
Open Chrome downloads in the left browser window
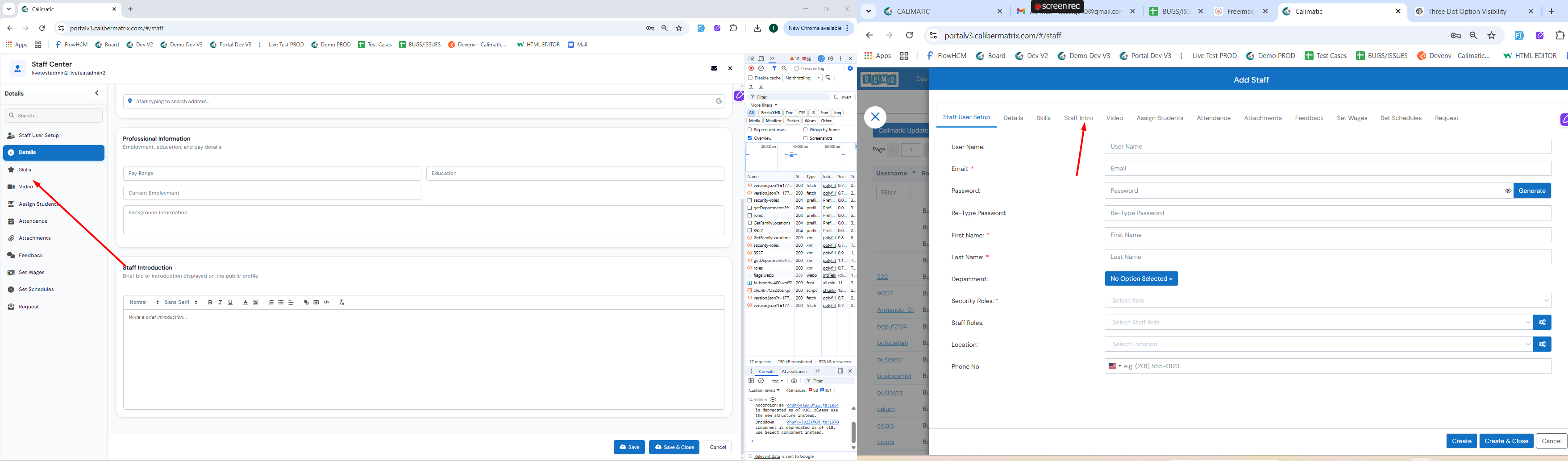757,28
